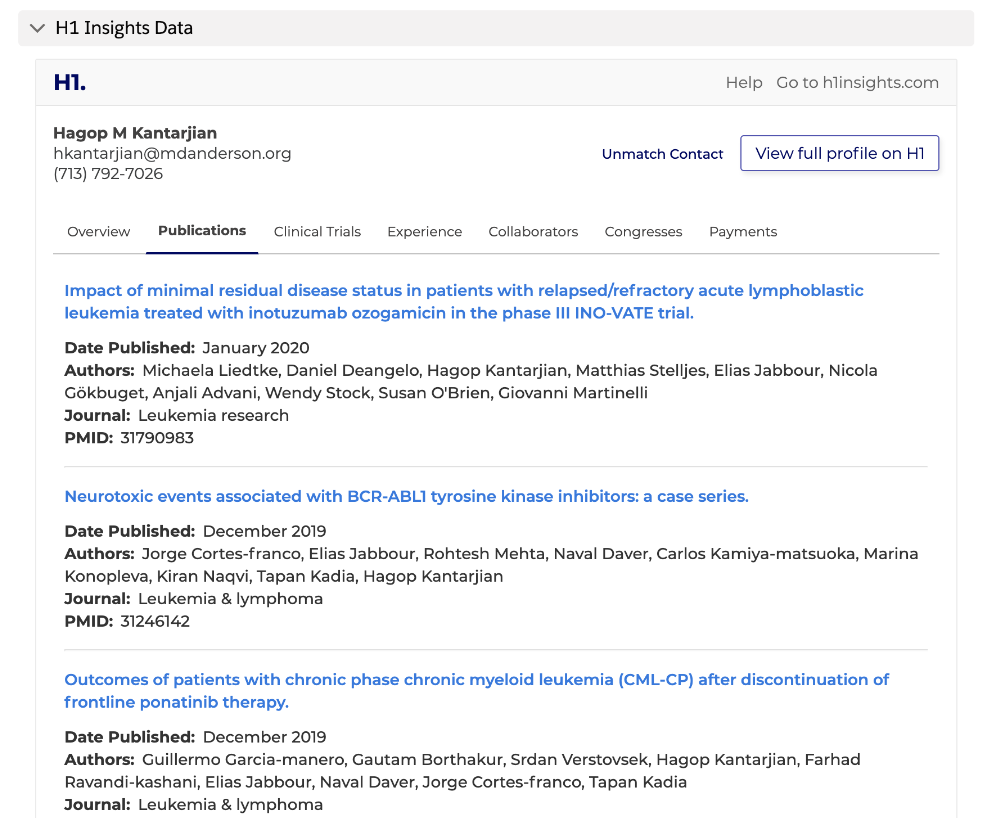Click the Hagop M Kantarjian contact name

[x=135, y=133]
